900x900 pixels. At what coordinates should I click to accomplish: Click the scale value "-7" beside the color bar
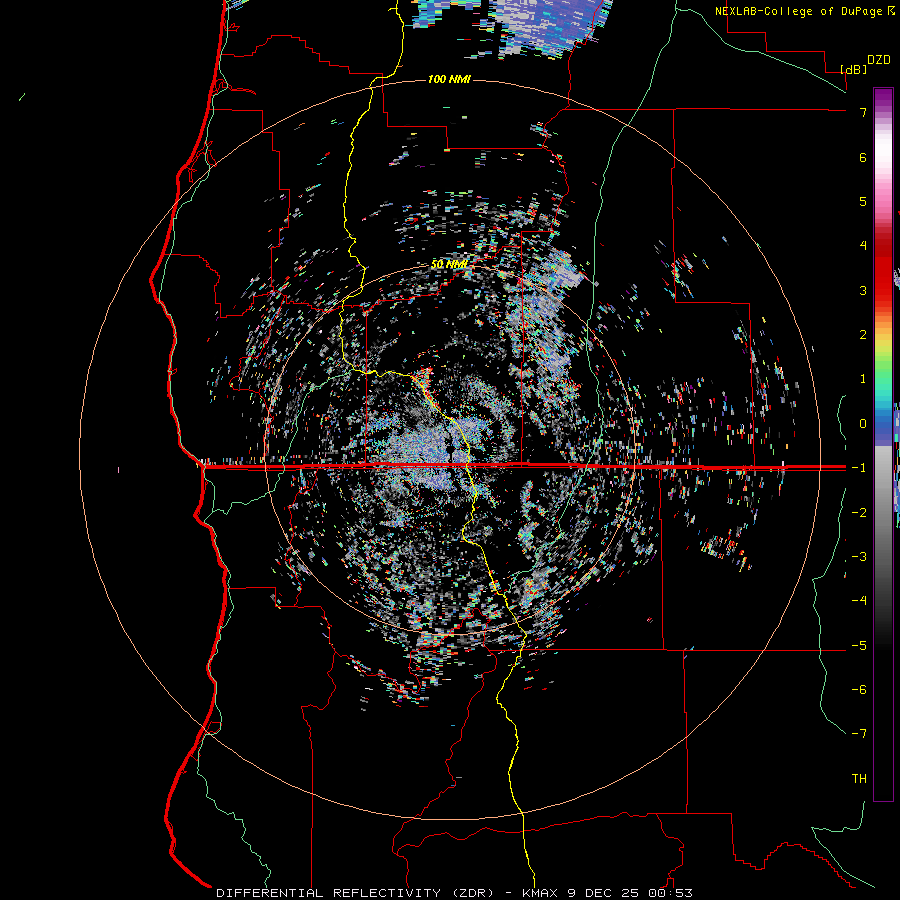pos(859,734)
